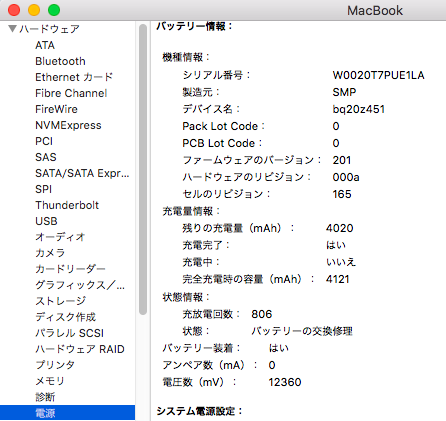This screenshot has height=421, width=446.
Task: Click the バッテリー情報 heading
Action: click(195, 26)
